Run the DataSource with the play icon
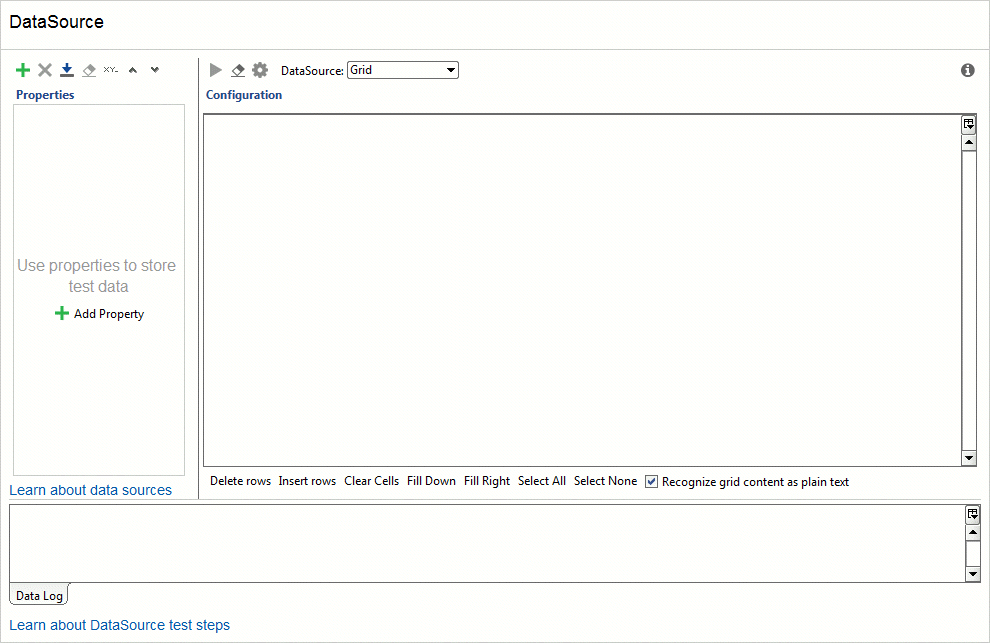Viewport: 990px width, 643px height. 215,69
